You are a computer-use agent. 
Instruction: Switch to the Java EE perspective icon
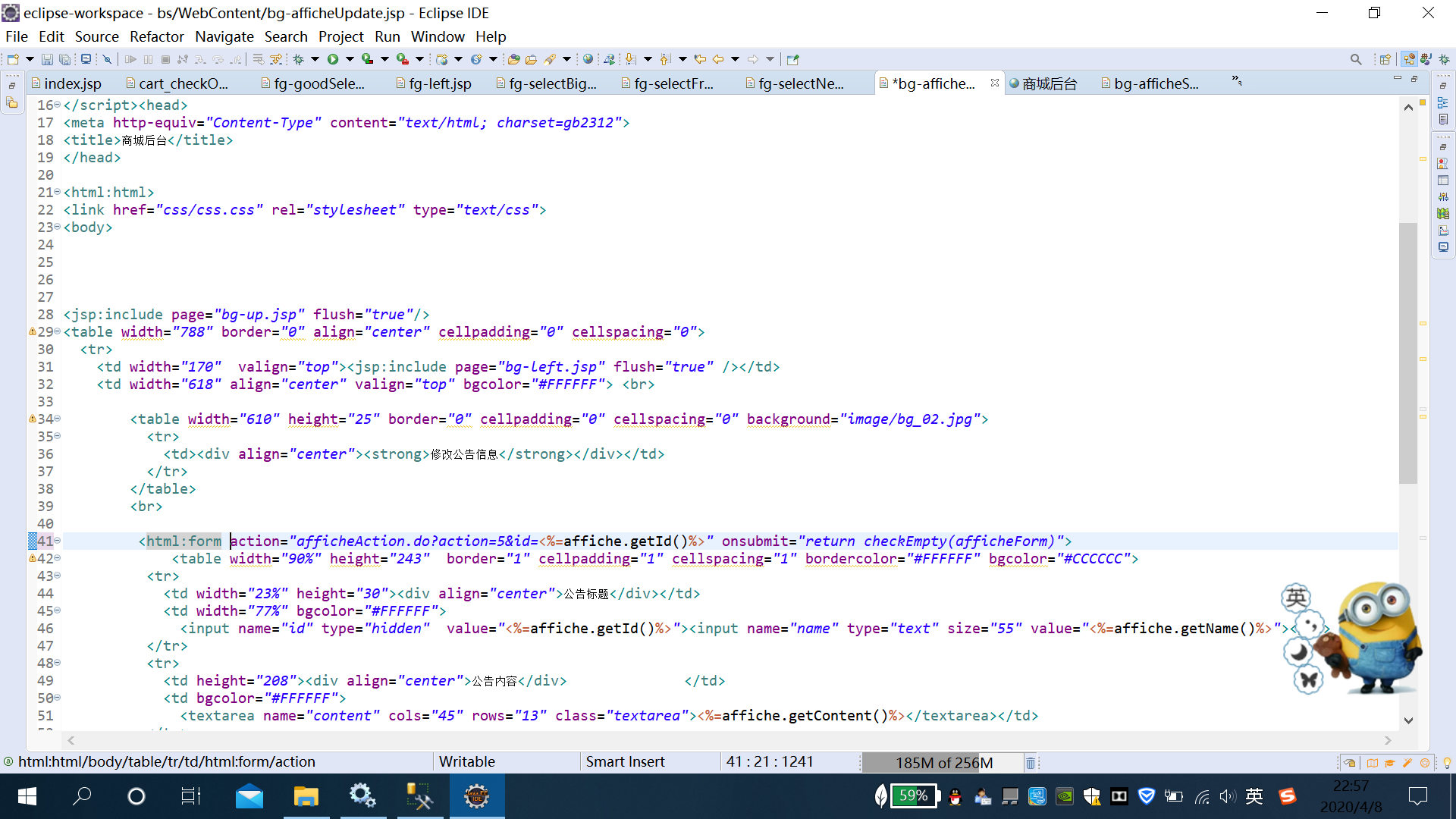(x=1409, y=59)
